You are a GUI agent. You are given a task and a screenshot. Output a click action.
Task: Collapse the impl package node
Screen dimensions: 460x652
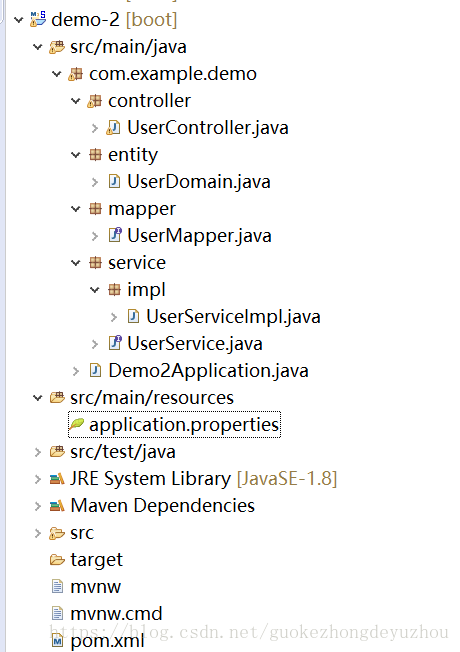[x=95, y=290]
